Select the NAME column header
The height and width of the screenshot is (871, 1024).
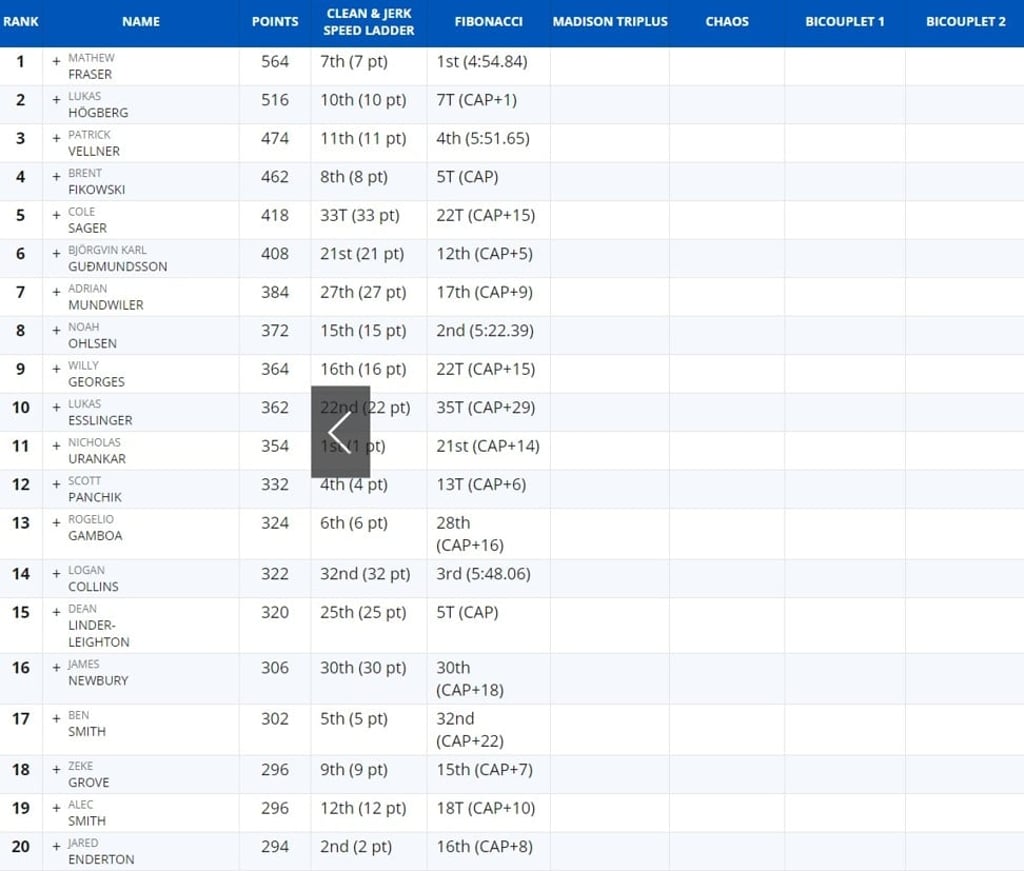point(140,21)
